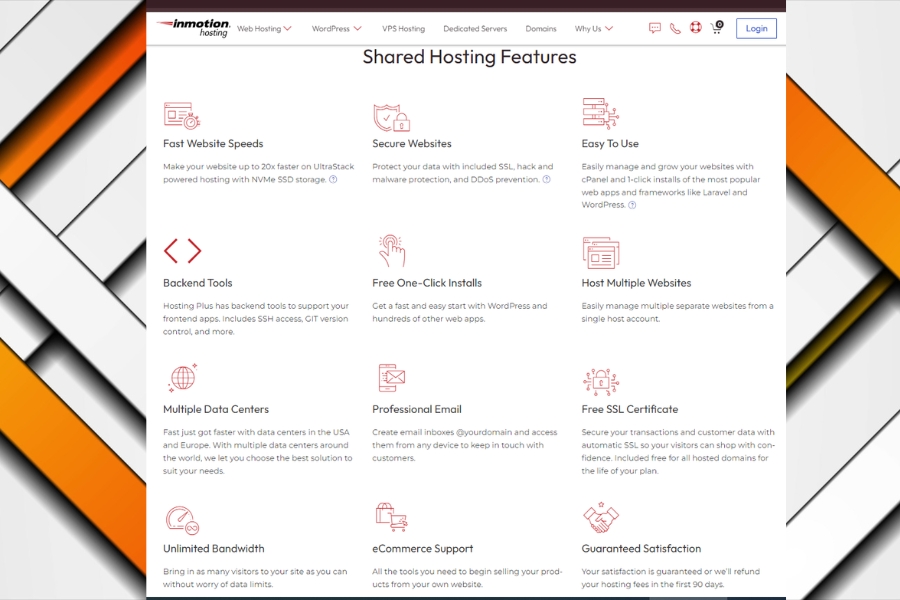This screenshot has height=600, width=900.
Task: Click the InMotion Hosting logo
Action: coord(193,28)
